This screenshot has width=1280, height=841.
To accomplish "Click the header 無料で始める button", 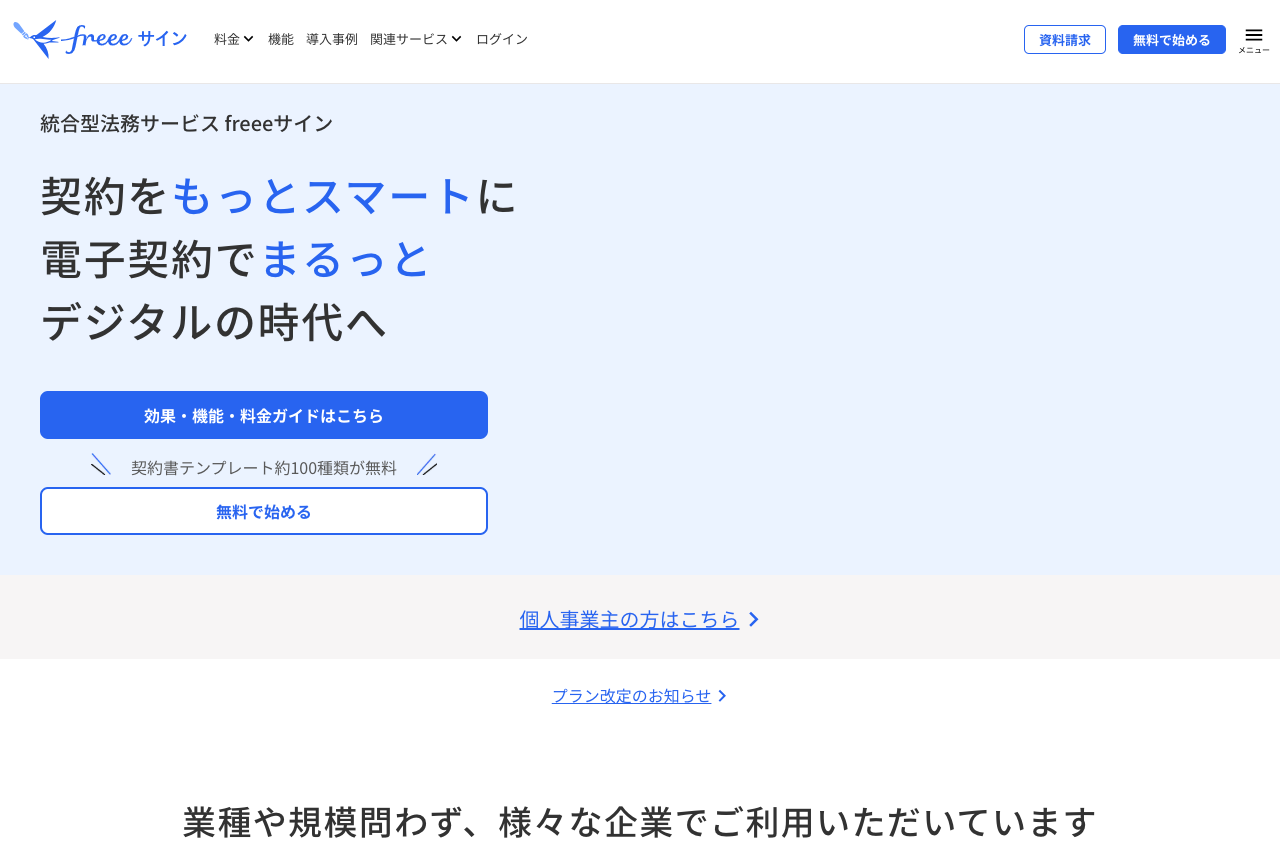I will (x=1171, y=39).
